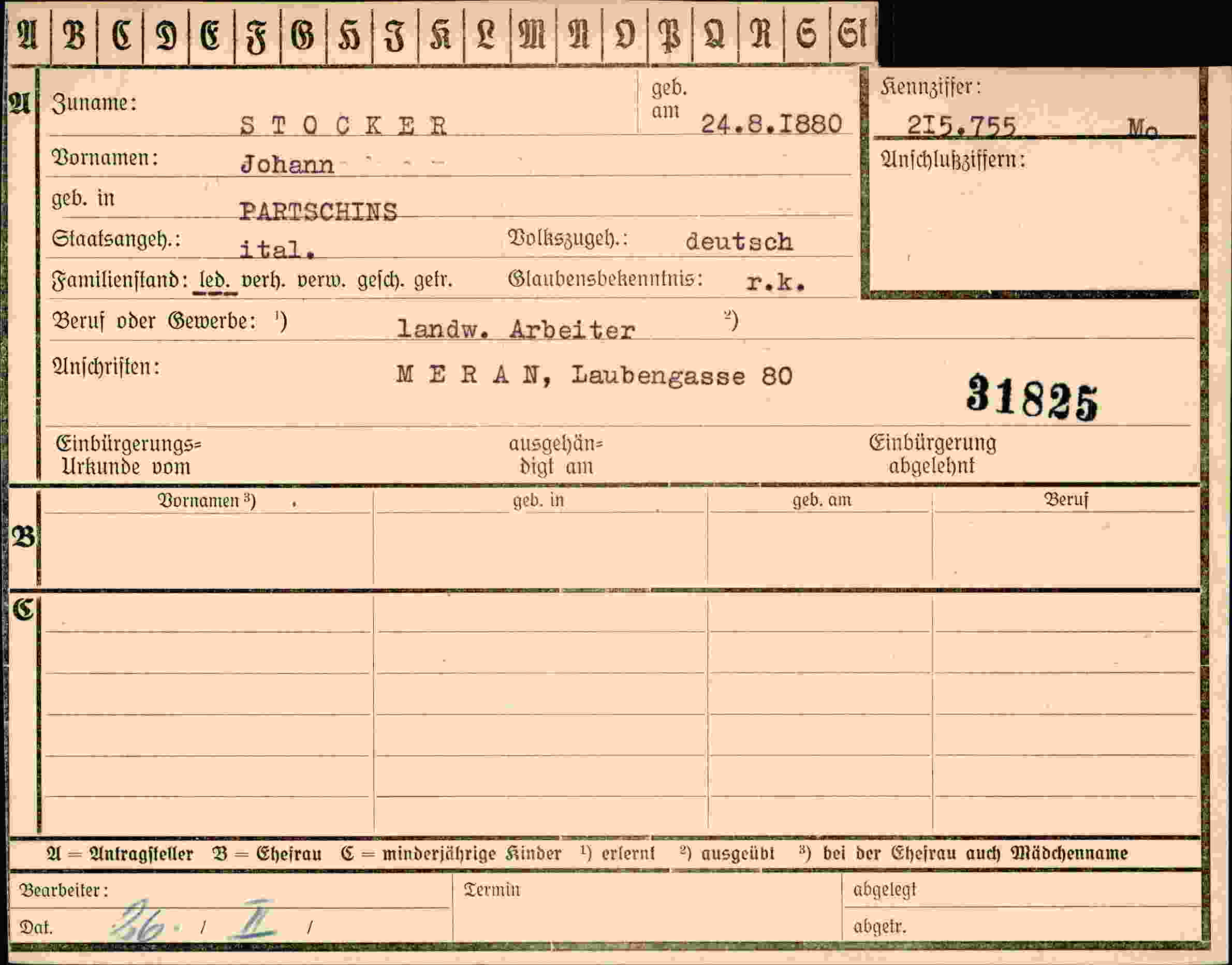Image resolution: width=1232 pixels, height=965 pixels.
Task: Click the 'verh.' marital status option
Action: [x=263, y=280]
